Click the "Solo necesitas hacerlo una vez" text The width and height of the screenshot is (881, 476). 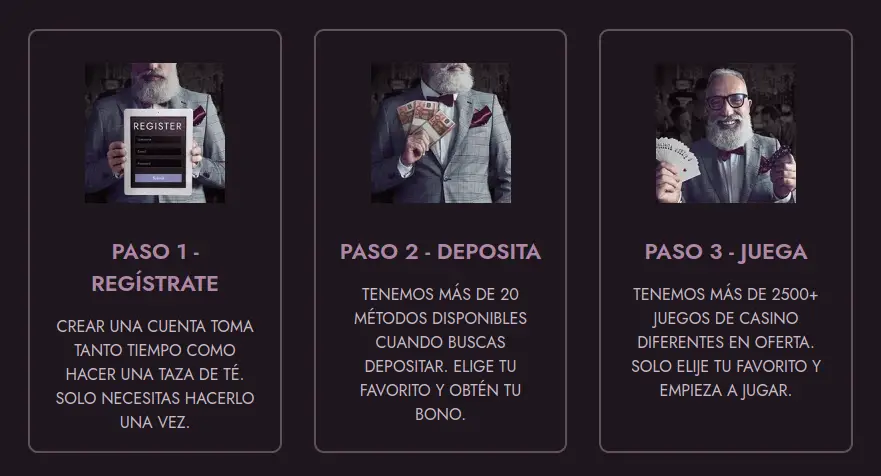pyautogui.click(x=155, y=410)
